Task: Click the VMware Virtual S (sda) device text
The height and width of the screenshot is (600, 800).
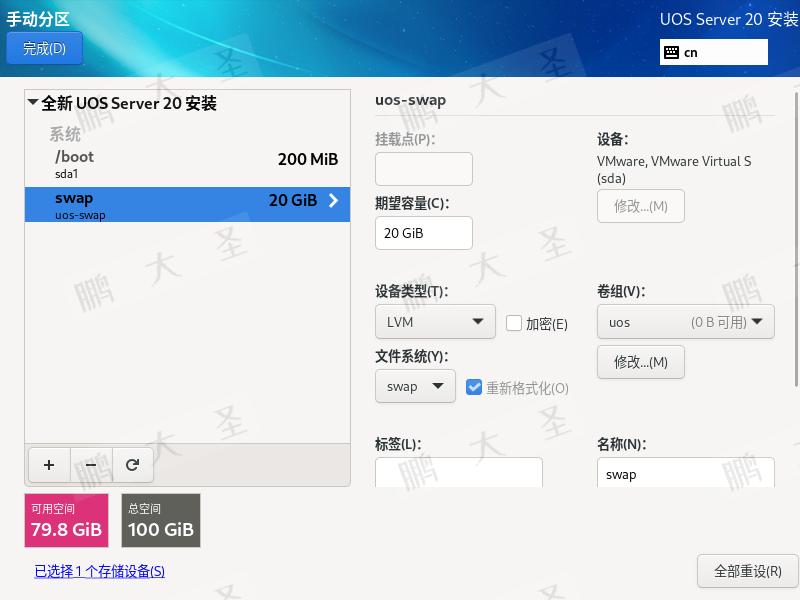Action: 673,169
